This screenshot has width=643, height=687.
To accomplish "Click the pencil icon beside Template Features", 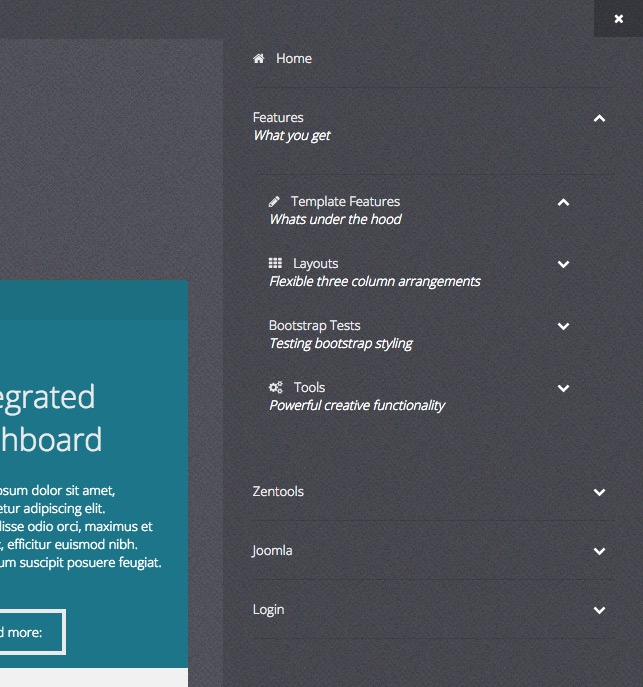I will [275, 202].
